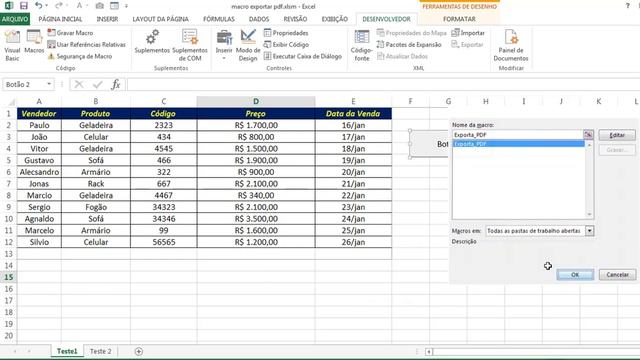Select the Teste1 sheet tab
The image size is (640, 360).
point(67,351)
